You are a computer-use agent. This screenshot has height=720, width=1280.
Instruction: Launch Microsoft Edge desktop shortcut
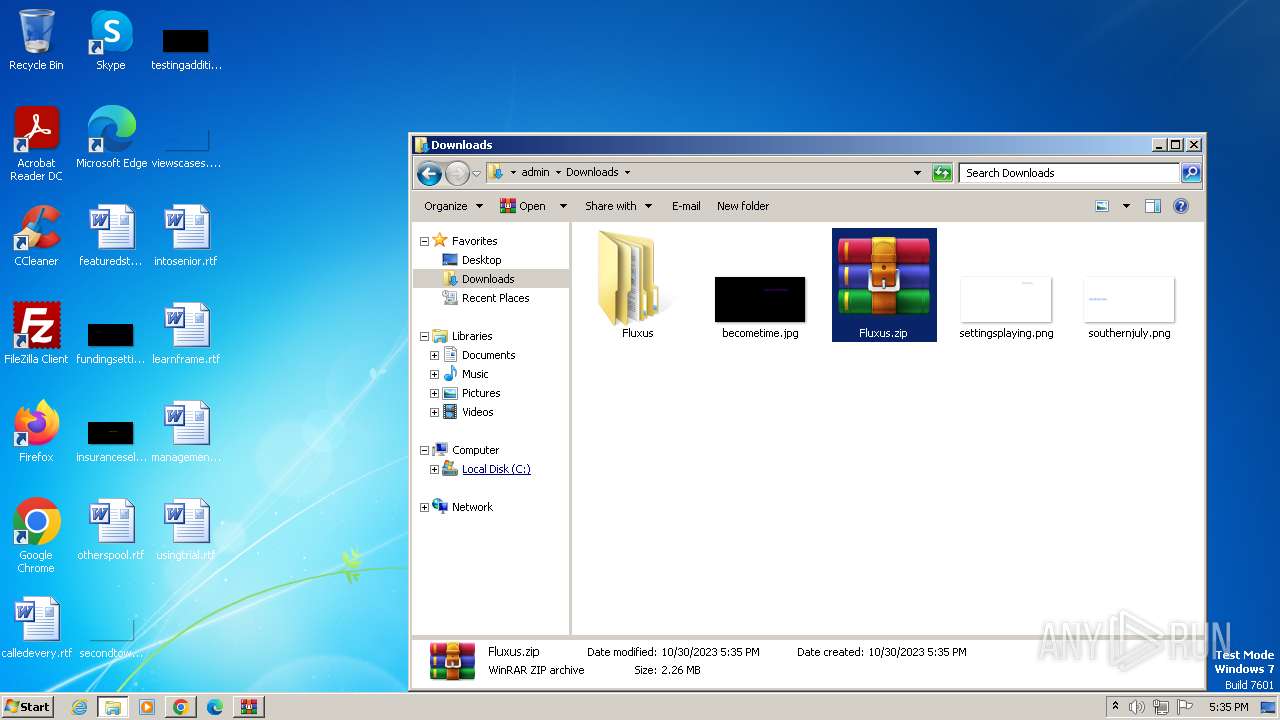(x=111, y=137)
